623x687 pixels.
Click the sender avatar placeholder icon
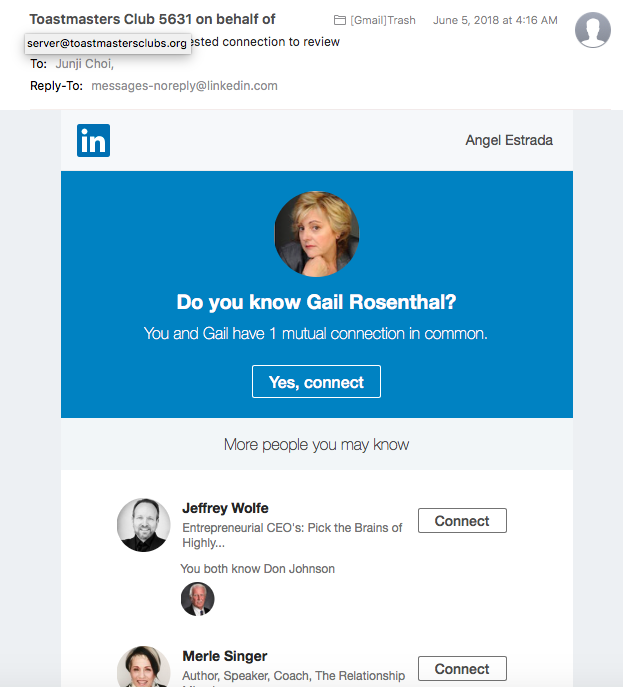point(593,30)
